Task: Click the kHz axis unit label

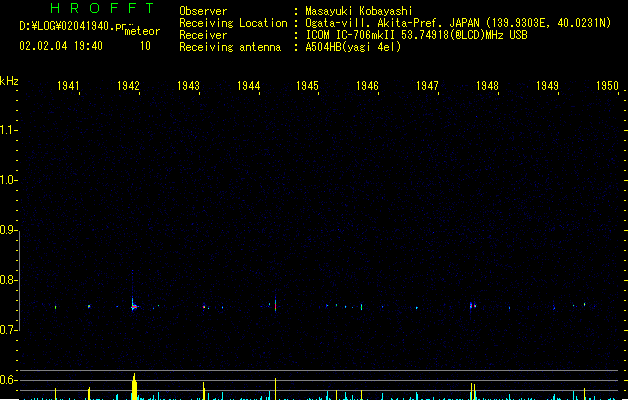Action: (9, 81)
